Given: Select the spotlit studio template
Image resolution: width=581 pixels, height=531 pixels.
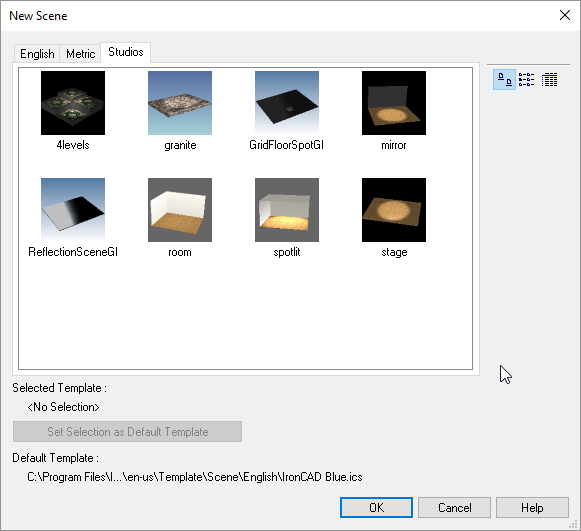Looking at the screenshot, I should [x=287, y=210].
